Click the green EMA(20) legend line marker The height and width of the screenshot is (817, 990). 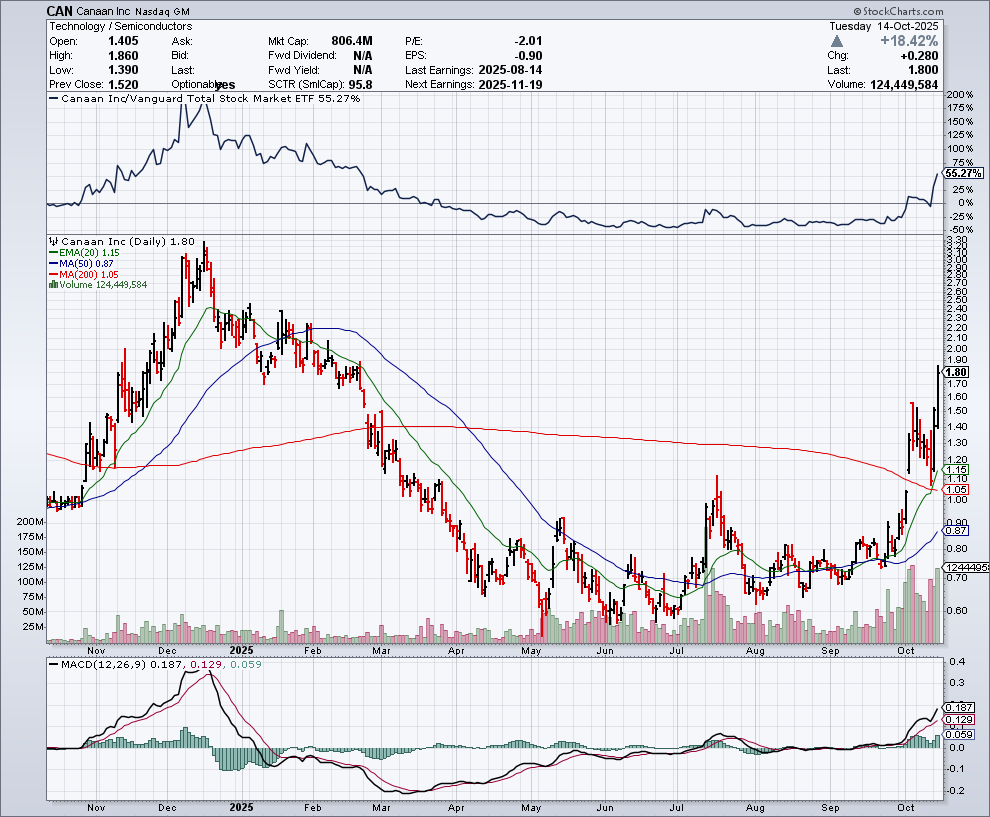(51, 252)
